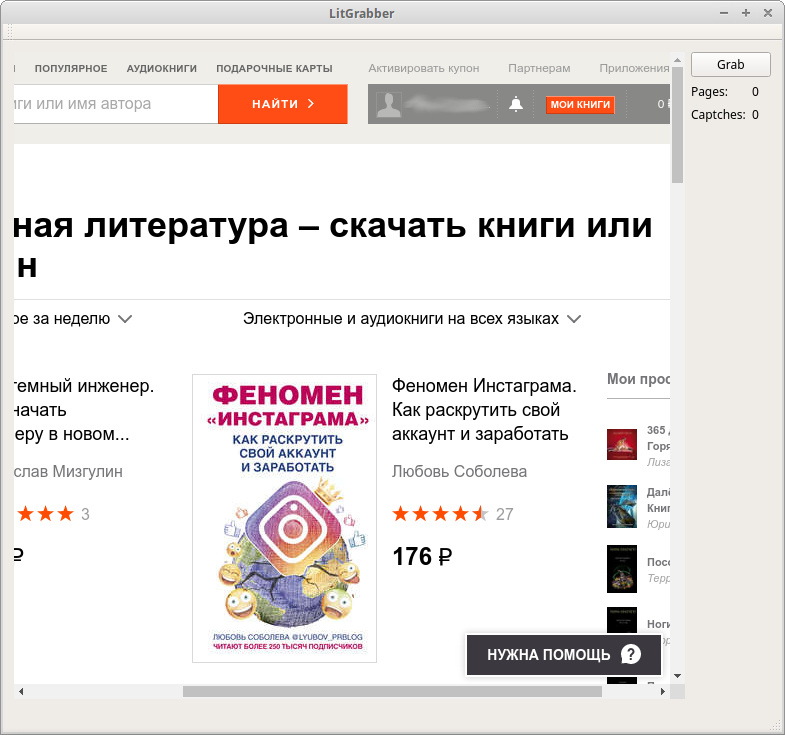Click the vertical scrollbar down arrow

pyautogui.click(x=677, y=676)
